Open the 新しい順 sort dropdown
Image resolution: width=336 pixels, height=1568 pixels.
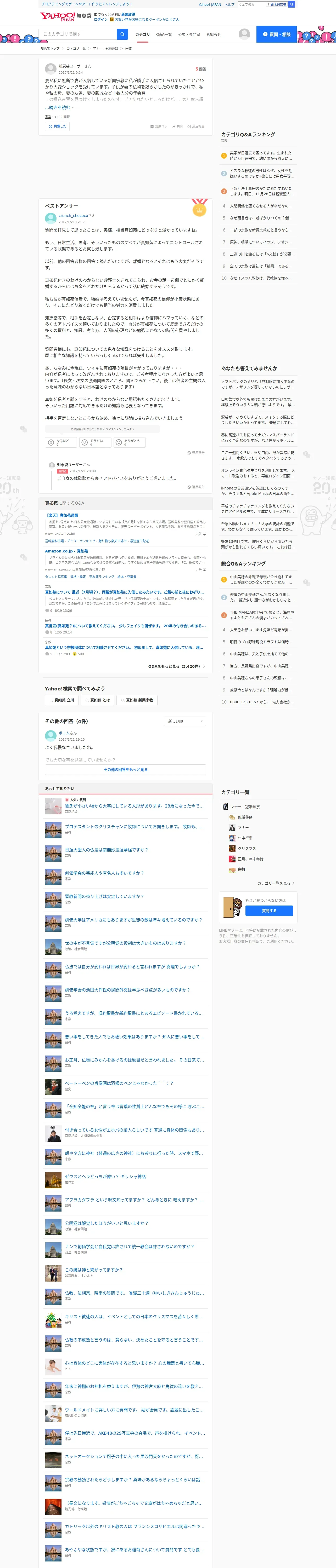(x=185, y=721)
